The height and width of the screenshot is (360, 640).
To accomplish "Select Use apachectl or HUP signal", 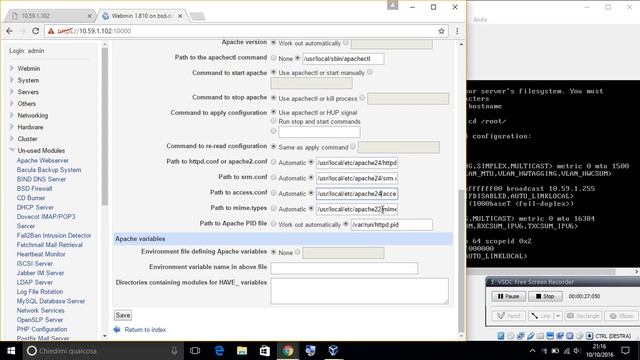I will [x=274, y=112].
